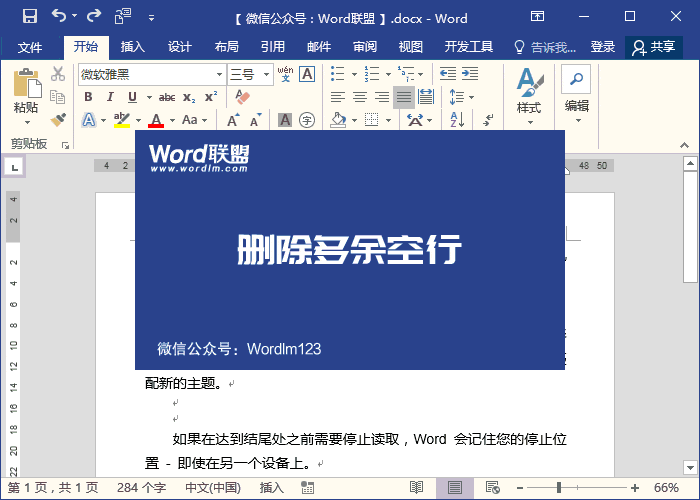The height and width of the screenshot is (500, 700).
Task: Shrink font size
Action: 255,120
